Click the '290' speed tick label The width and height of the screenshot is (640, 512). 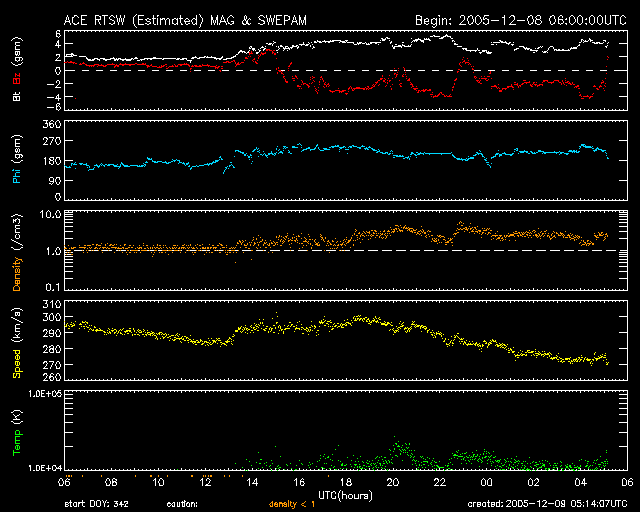[52, 333]
